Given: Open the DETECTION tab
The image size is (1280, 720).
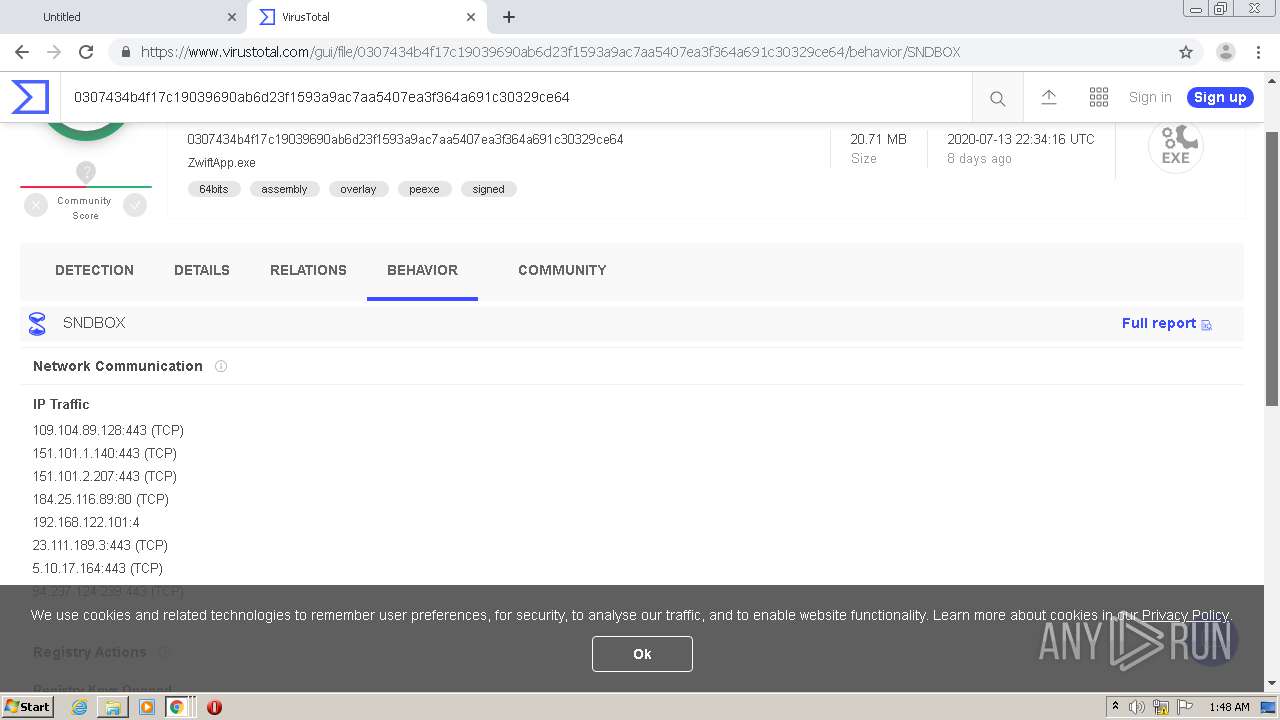Looking at the screenshot, I should [x=94, y=270].
